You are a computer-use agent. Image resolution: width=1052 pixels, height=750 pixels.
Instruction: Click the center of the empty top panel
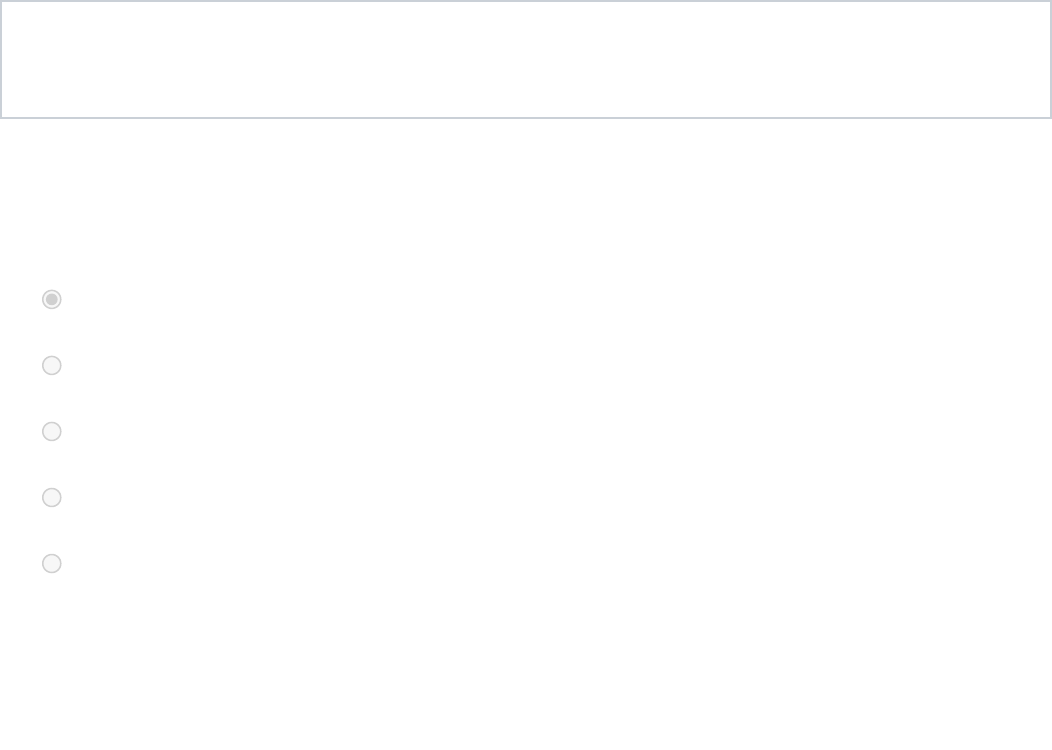(x=526, y=60)
